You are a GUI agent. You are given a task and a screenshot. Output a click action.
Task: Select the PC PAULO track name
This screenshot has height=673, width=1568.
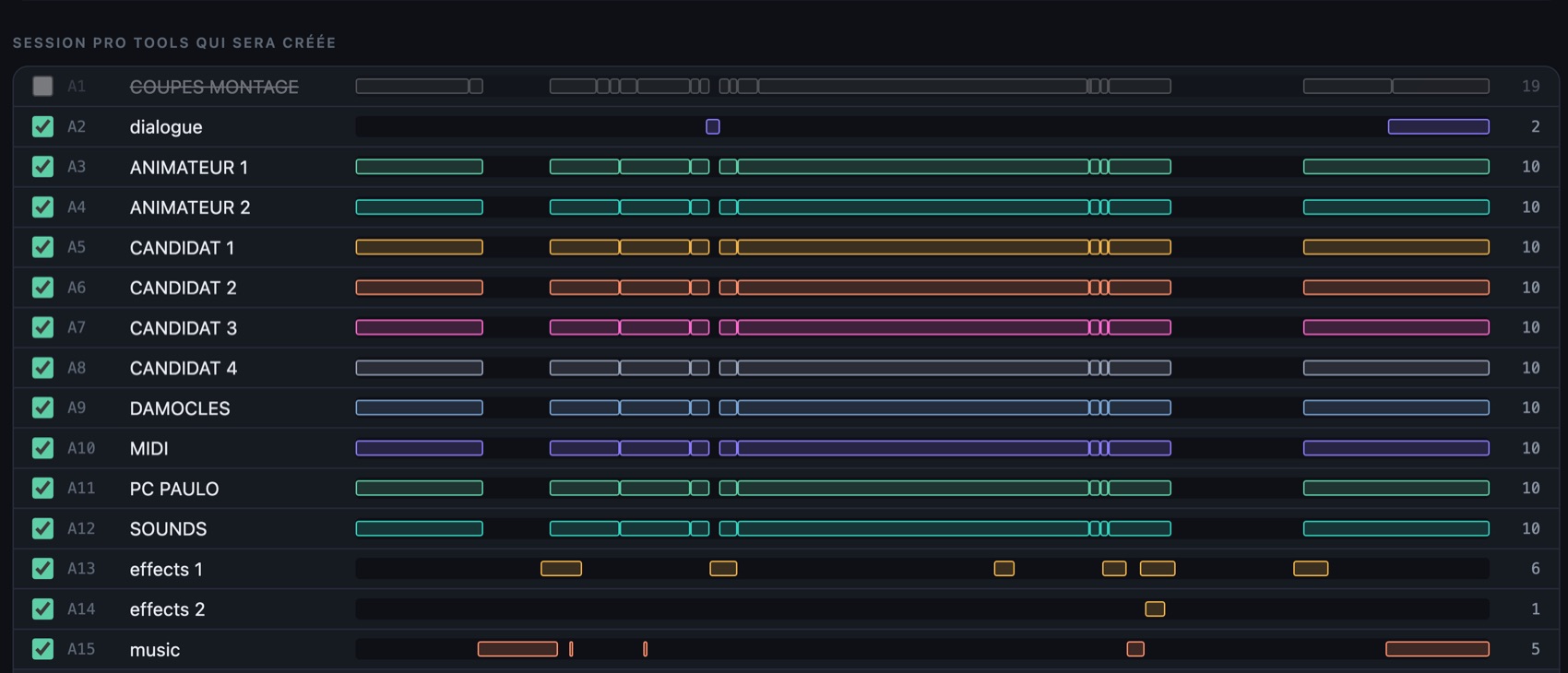tap(174, 489)
